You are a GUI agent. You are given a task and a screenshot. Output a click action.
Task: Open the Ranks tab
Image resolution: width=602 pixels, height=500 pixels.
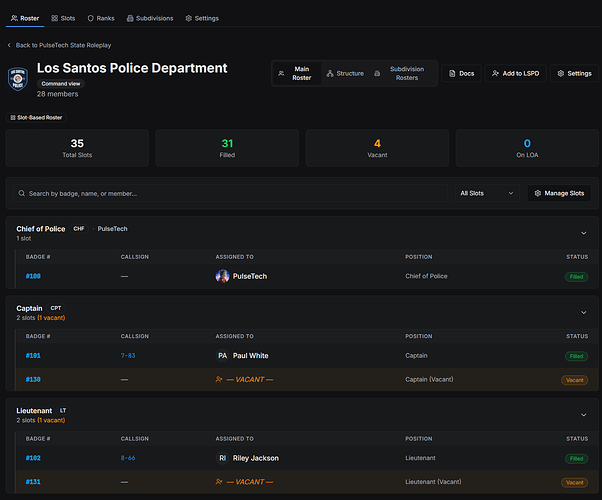(101, 18)
